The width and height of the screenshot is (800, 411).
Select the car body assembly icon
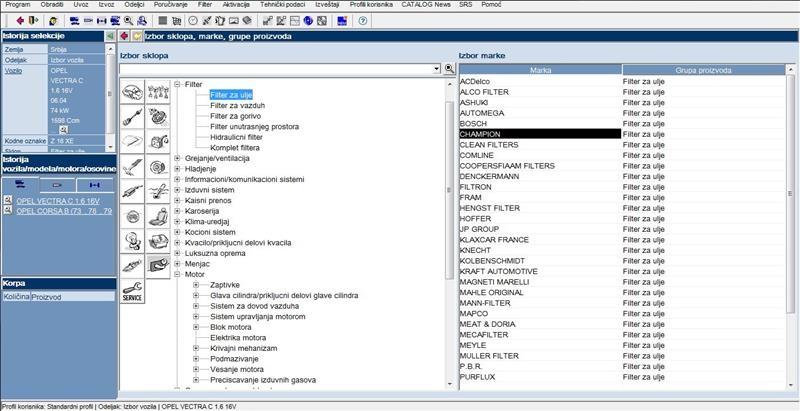click(133, 92)
